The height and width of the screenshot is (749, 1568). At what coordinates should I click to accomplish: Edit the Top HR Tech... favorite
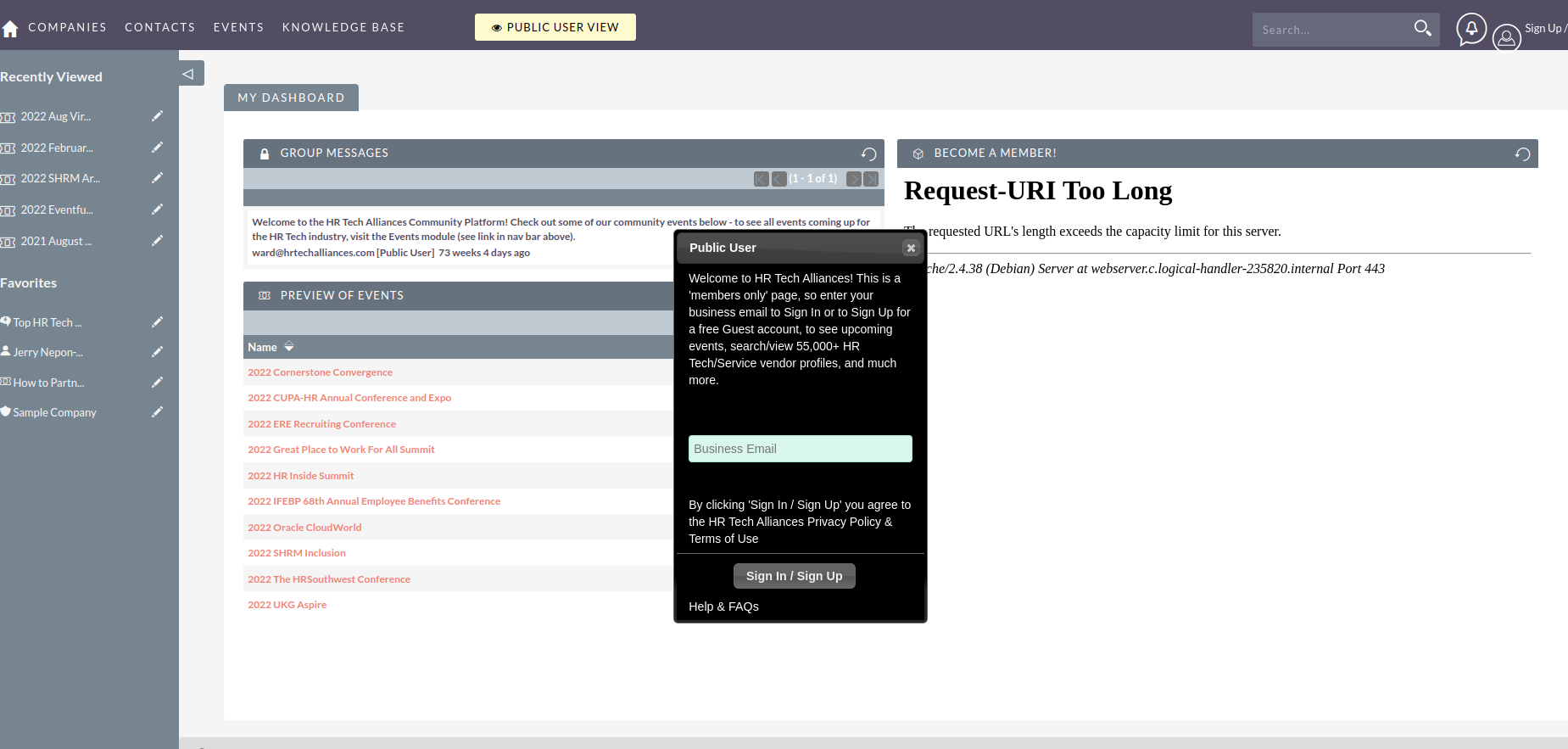click(157, 322)
